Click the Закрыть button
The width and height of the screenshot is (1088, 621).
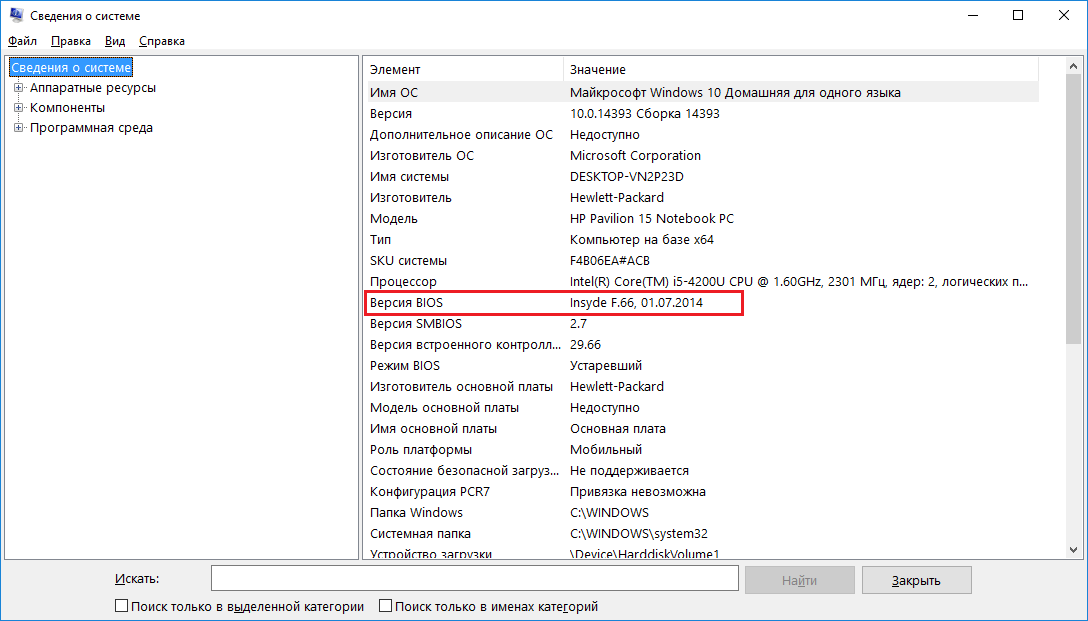point(915,580)
